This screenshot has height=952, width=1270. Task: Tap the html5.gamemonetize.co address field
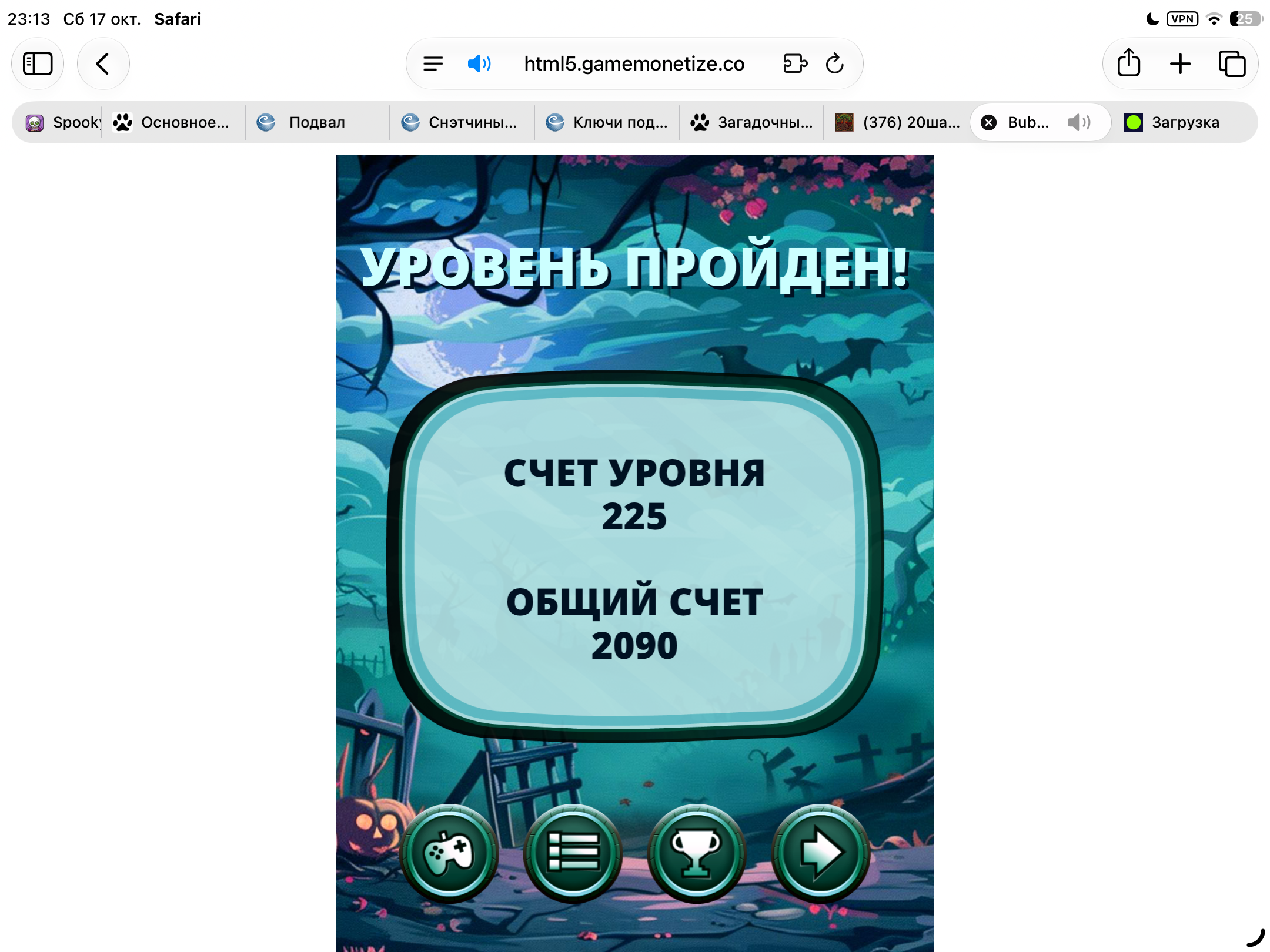point(634,63)
